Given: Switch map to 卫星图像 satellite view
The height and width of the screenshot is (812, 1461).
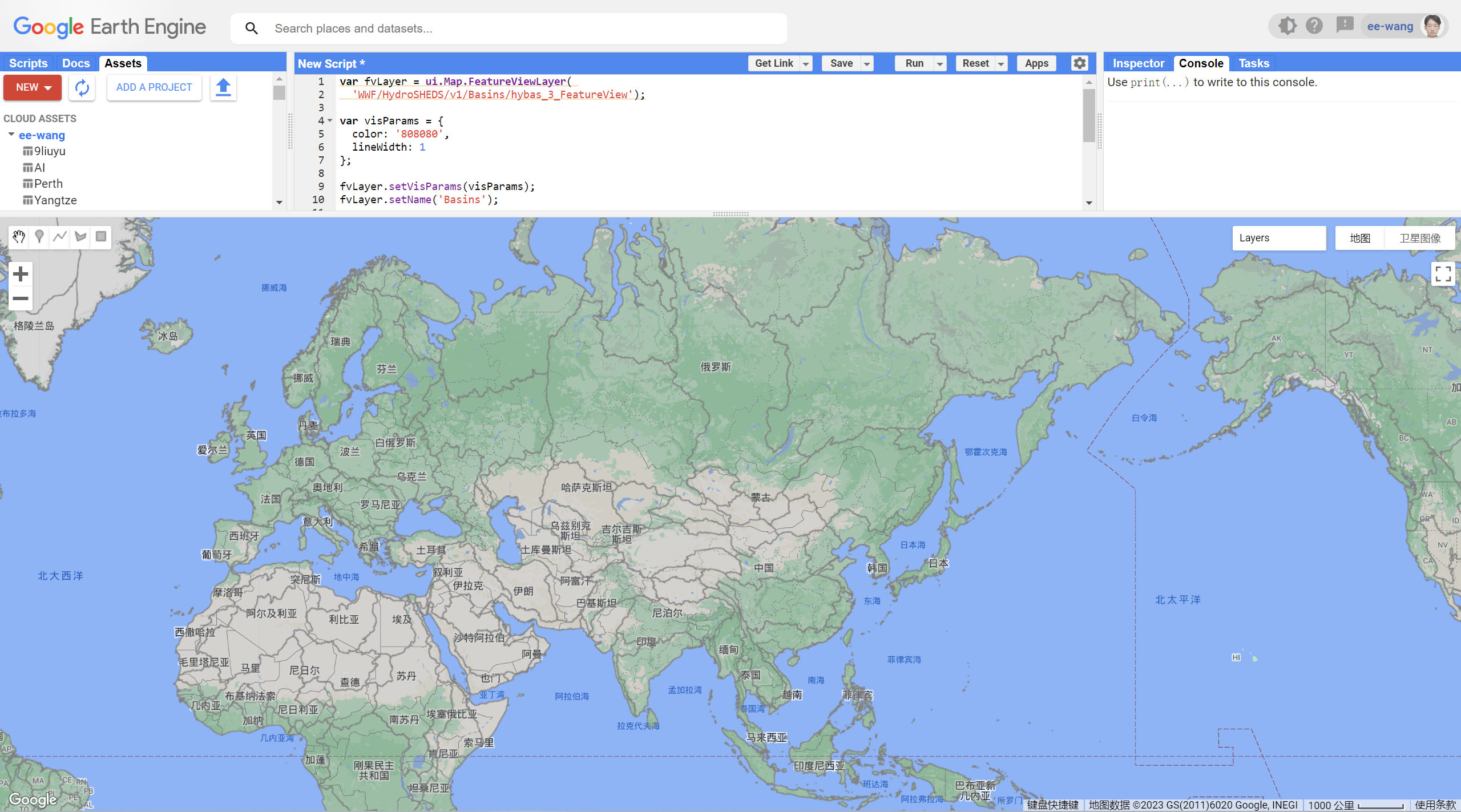Looking at the screenshot, I should 1420,238.
